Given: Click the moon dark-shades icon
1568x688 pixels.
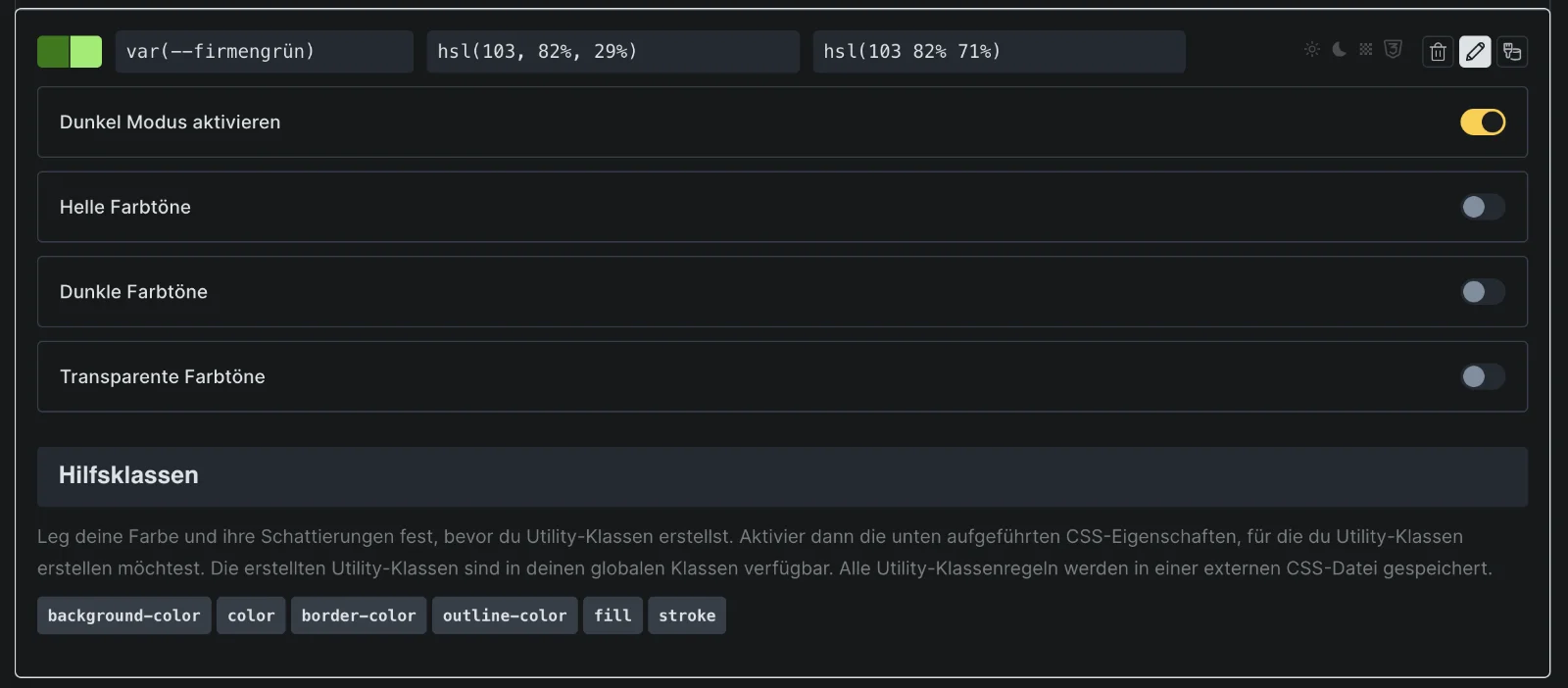Looking at the screenshot, I should pyautogui.click(x=1339, y=50).
